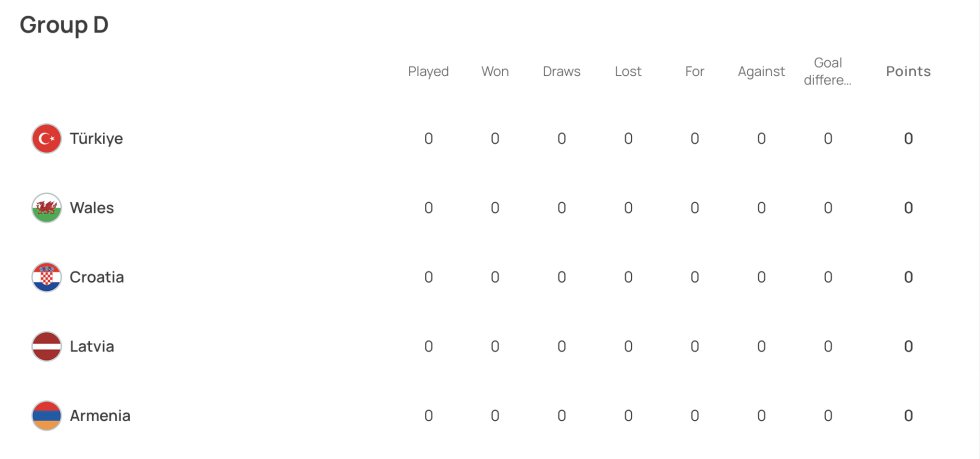Select the Points column header
This screenshot has width=980, height=459.
point(908,71)
